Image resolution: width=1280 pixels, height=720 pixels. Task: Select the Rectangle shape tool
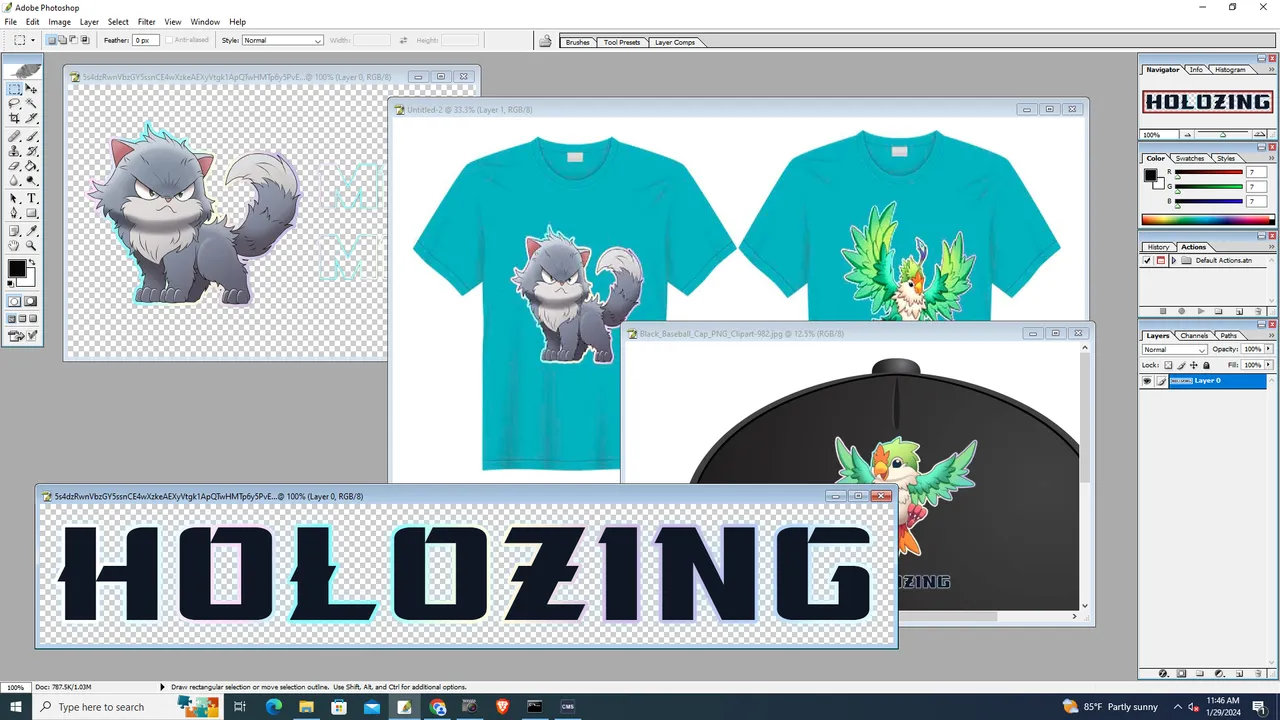point(31,213)
